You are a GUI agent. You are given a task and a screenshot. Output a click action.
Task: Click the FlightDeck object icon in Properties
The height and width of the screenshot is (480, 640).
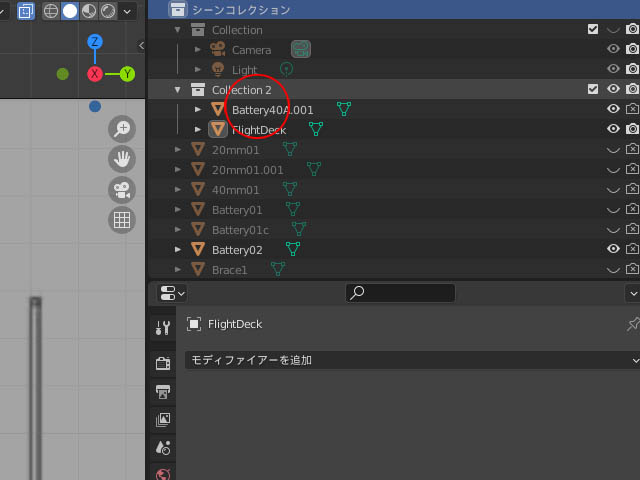(194, 324)
